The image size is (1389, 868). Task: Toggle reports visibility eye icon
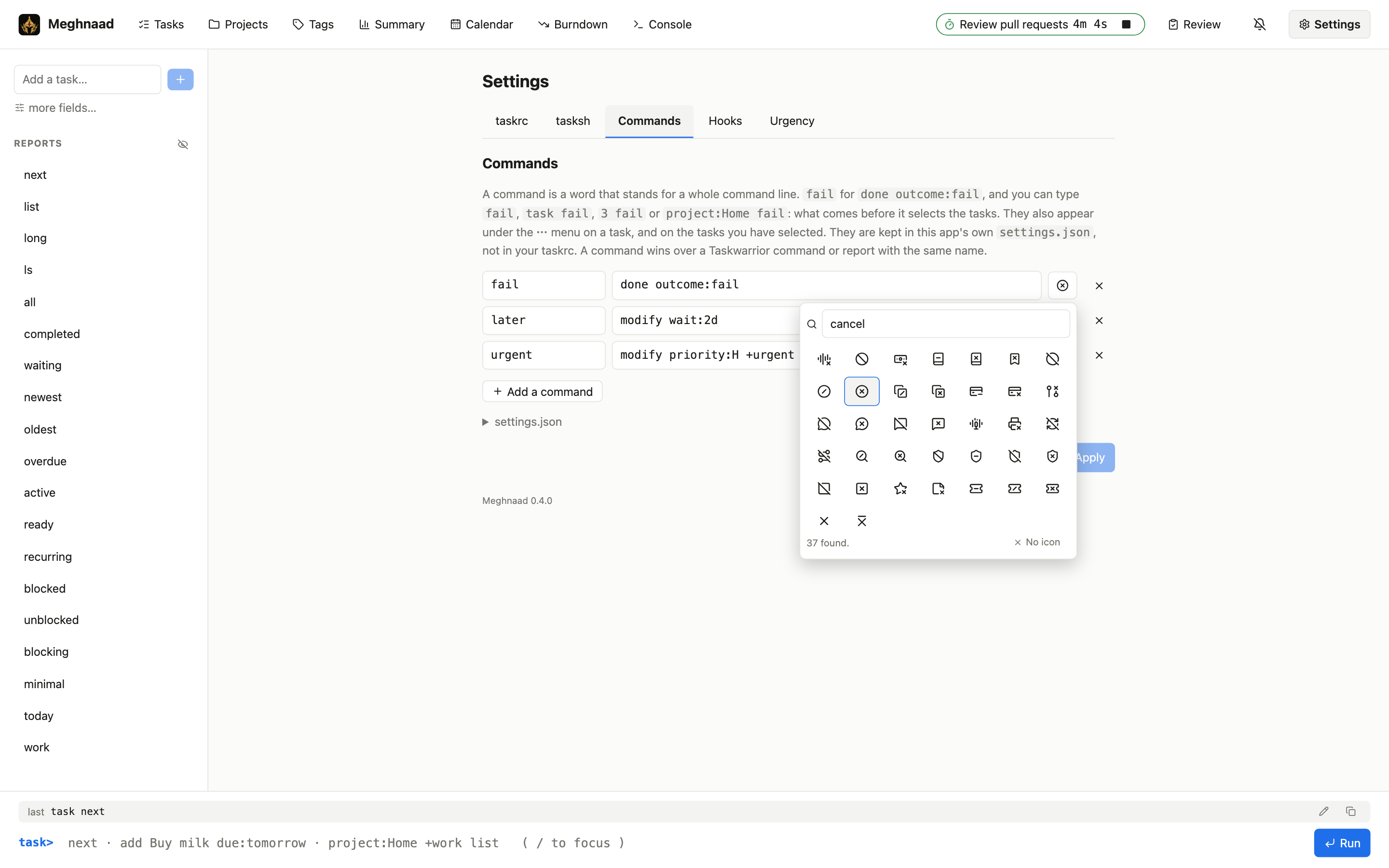click(182, 144)
